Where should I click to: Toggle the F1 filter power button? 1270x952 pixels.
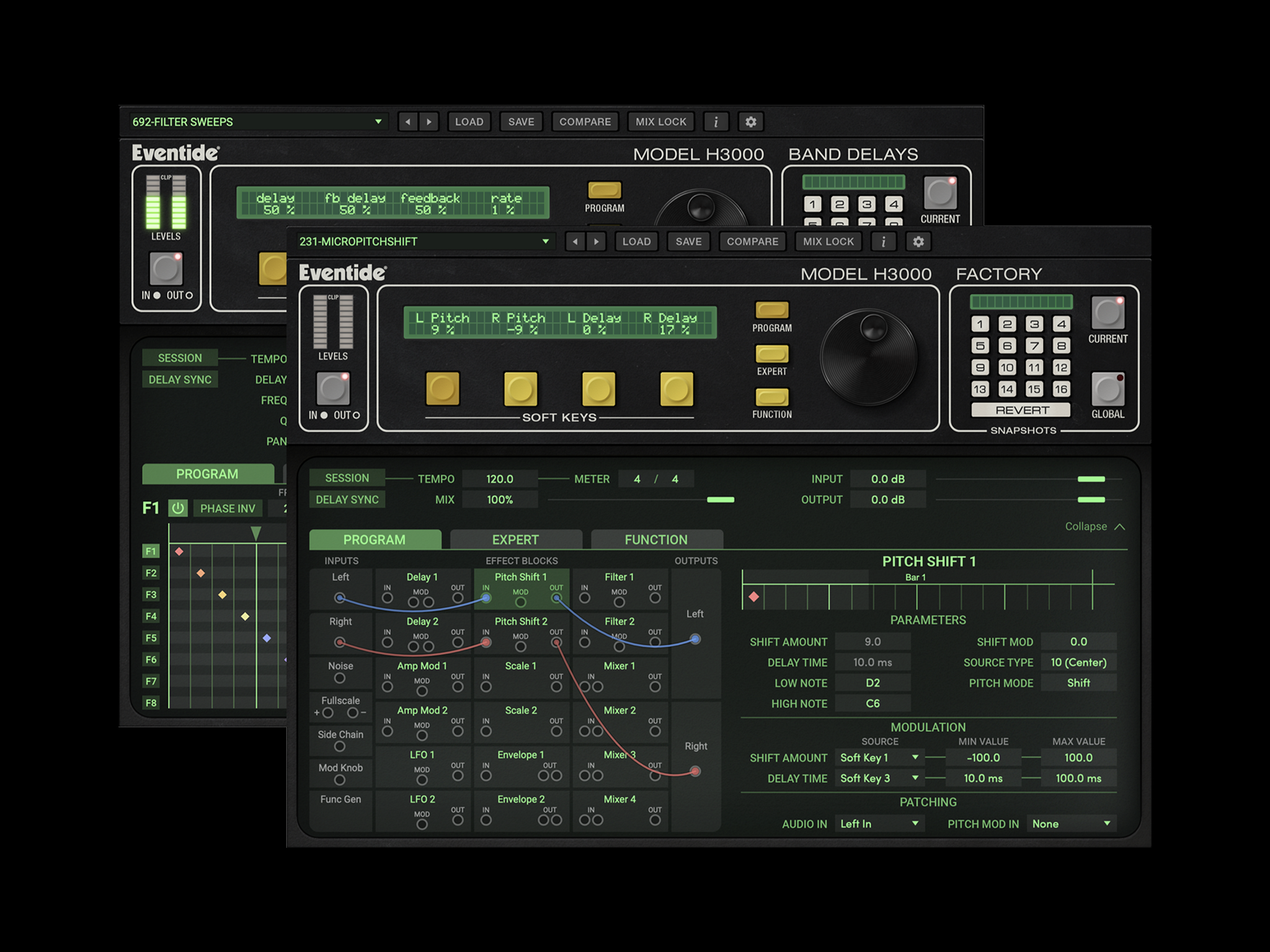point(178,508)
